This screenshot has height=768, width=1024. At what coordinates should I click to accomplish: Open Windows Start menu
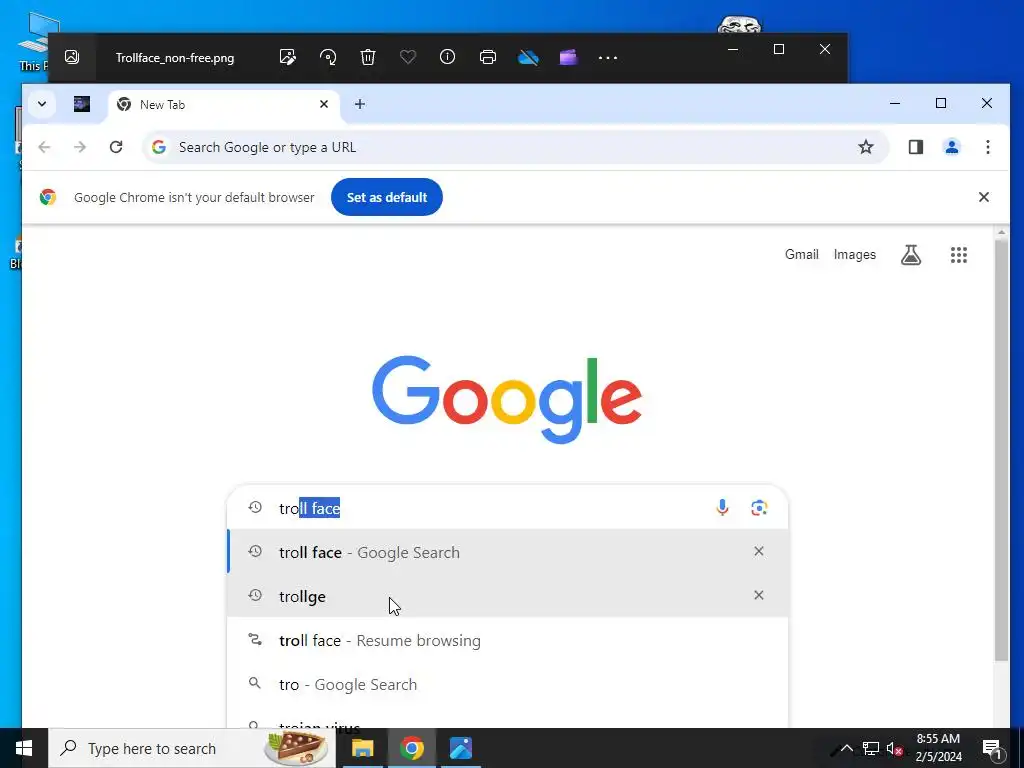click(x=24, y=748)
